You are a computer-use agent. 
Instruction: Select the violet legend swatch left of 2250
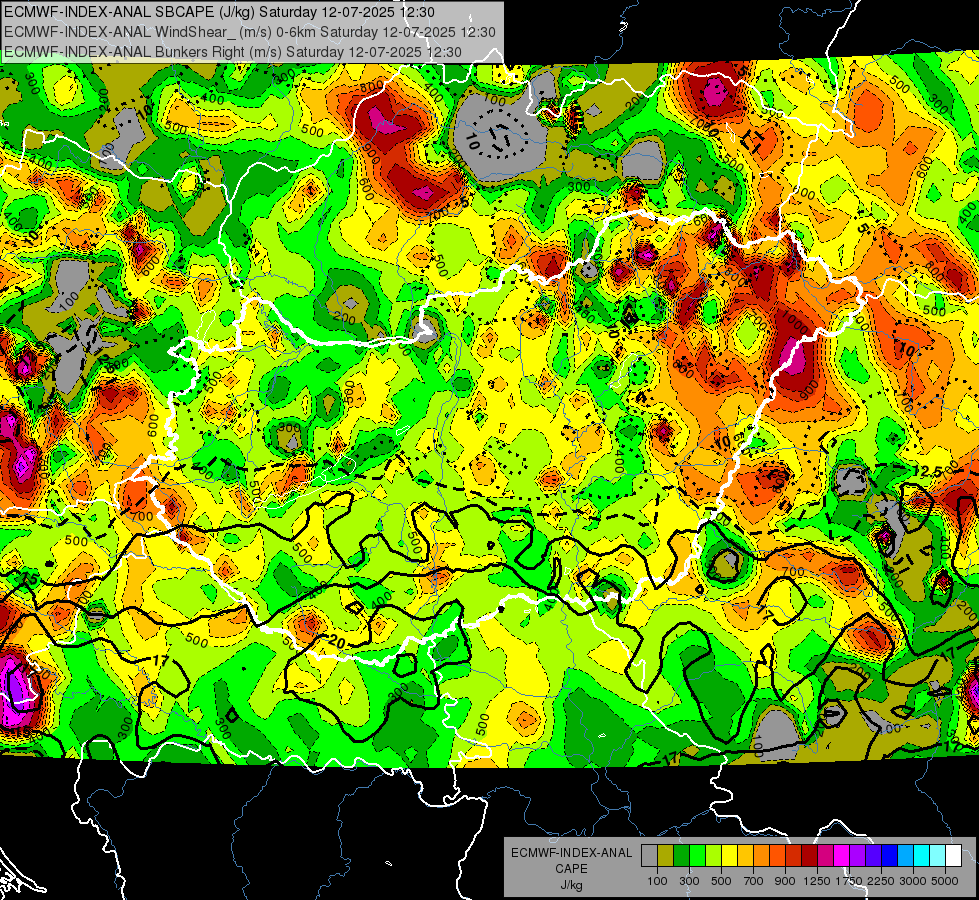(873, 856)
